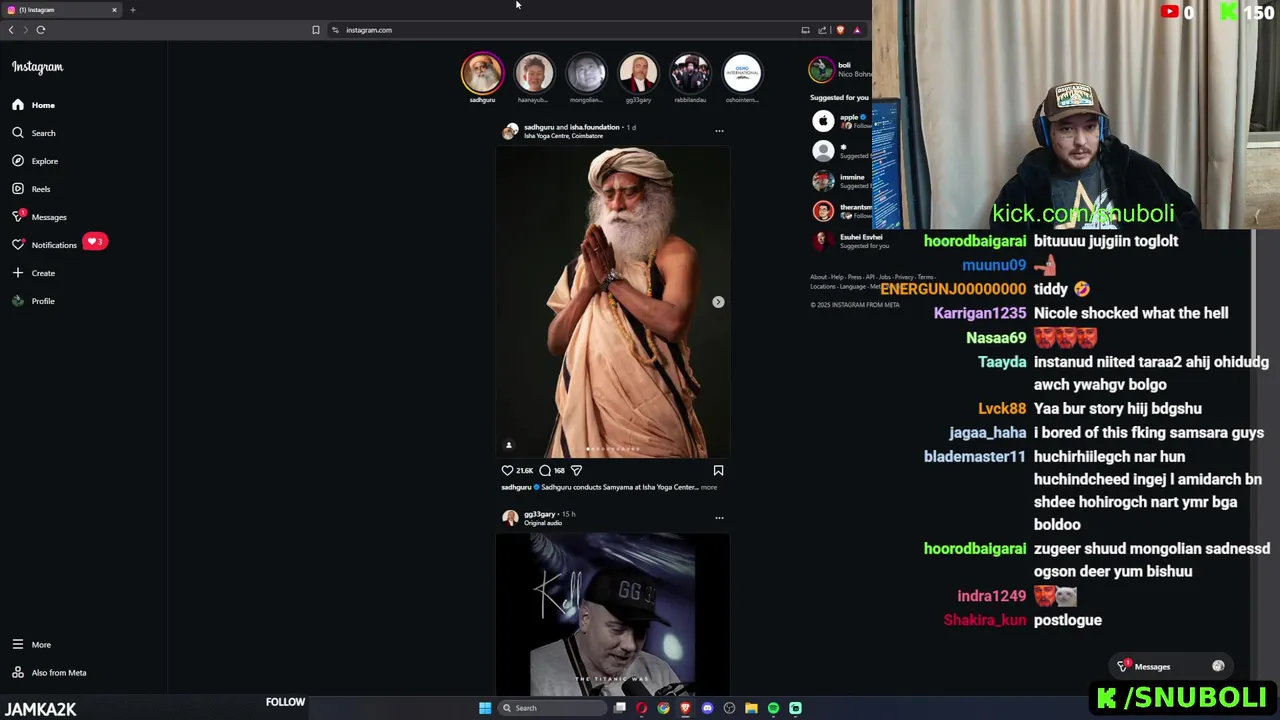Open Discord from the taskbar

point(707,708)
